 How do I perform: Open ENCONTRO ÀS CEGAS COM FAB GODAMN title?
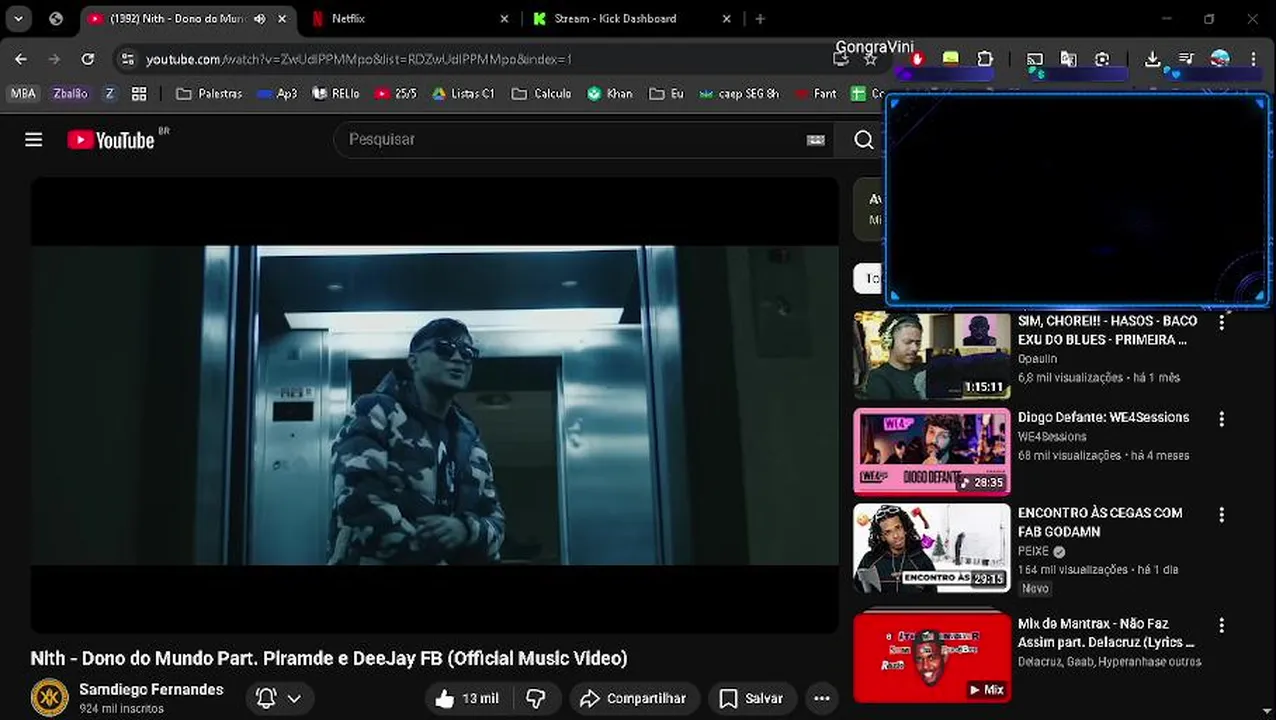click(x=1100, y=522)
